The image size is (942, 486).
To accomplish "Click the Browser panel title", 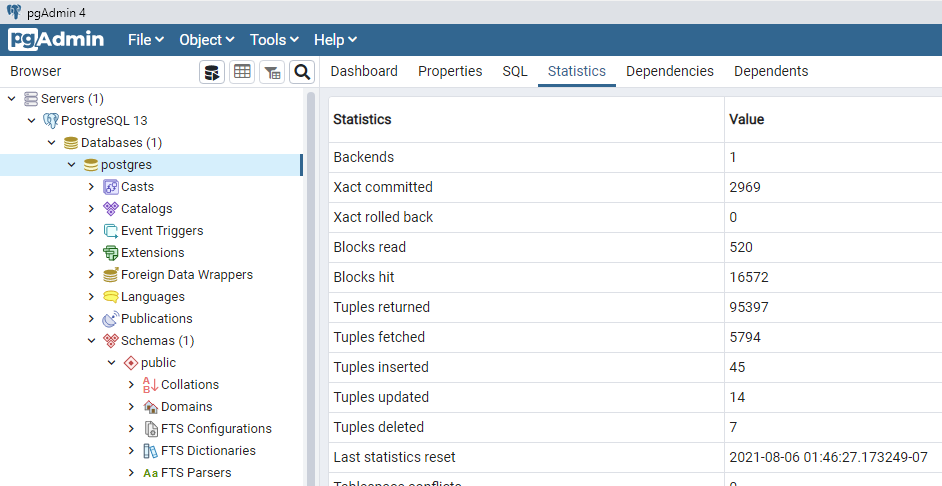I will (x=35, y=71).
